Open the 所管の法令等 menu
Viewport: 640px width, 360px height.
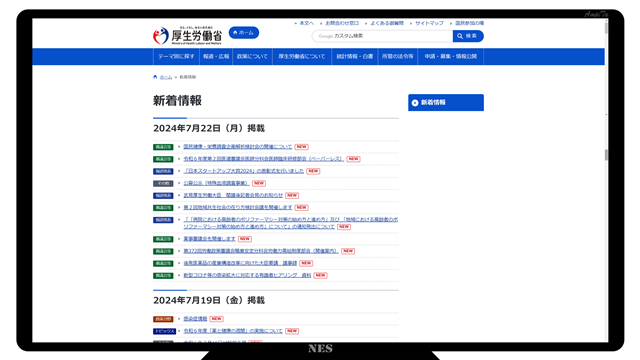click(x=398, y=56)
